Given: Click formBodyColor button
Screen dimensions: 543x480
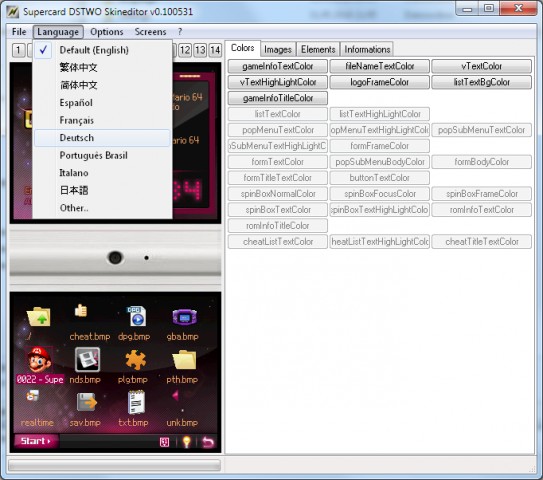Looking at the screenshot, I should [482, 162].
